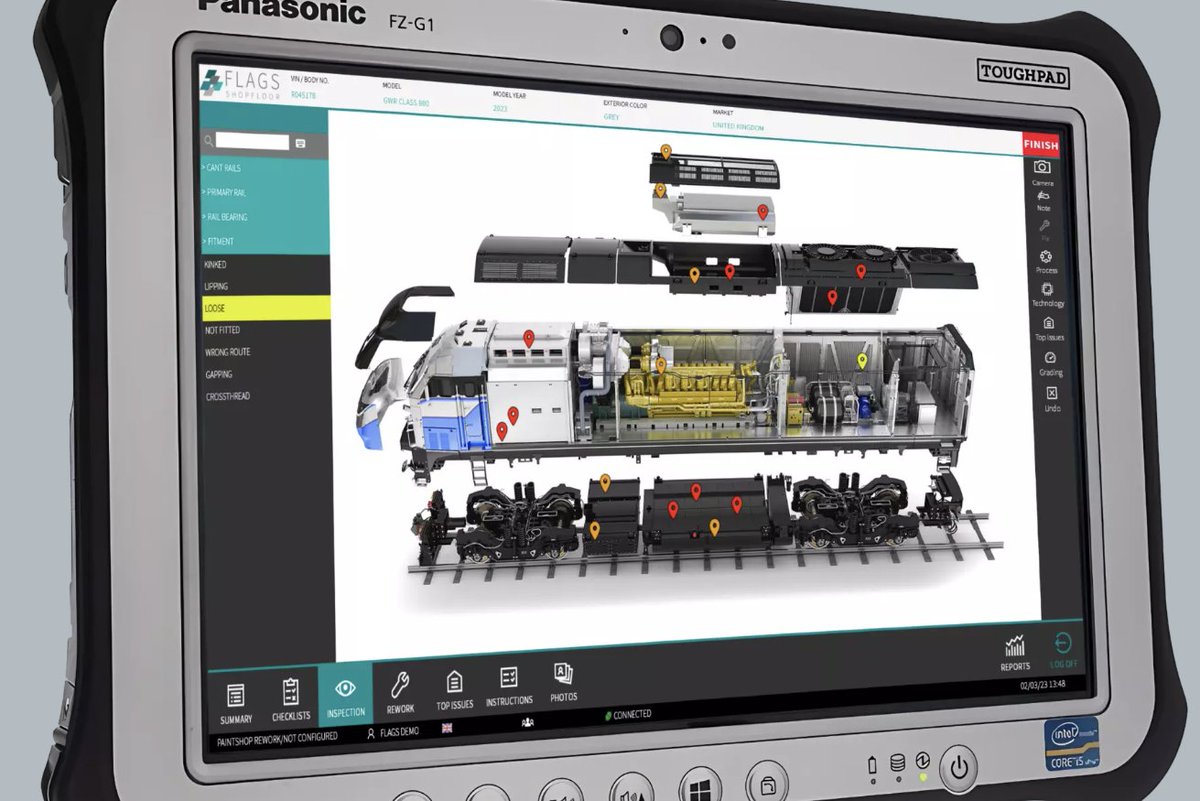The height and width of the screenshot is (801, 1200).
Task: Select lower red pin on blue cab nose
Action: [502, 430]
